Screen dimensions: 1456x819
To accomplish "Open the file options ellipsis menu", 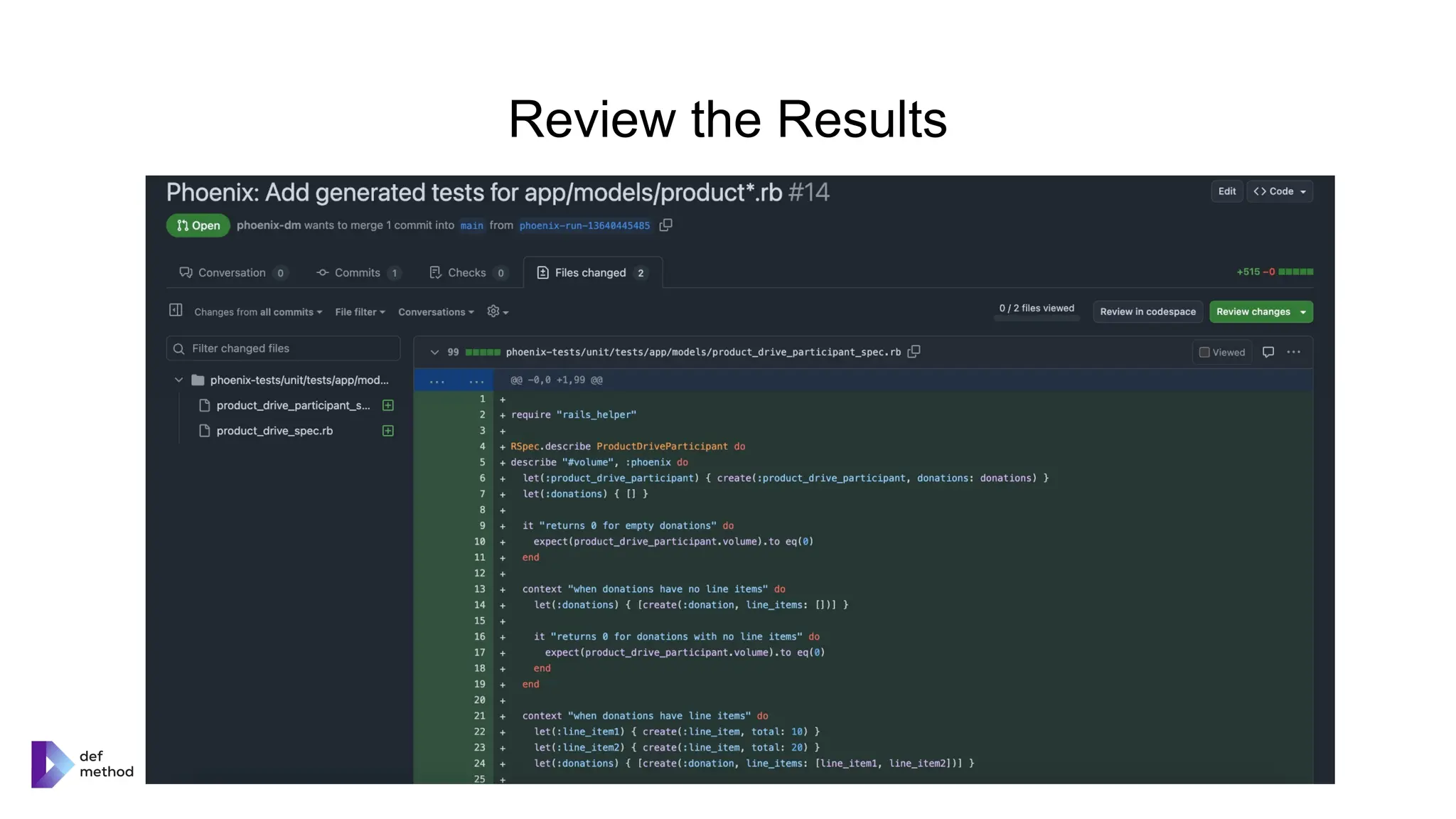I will tap(1294, 352).
